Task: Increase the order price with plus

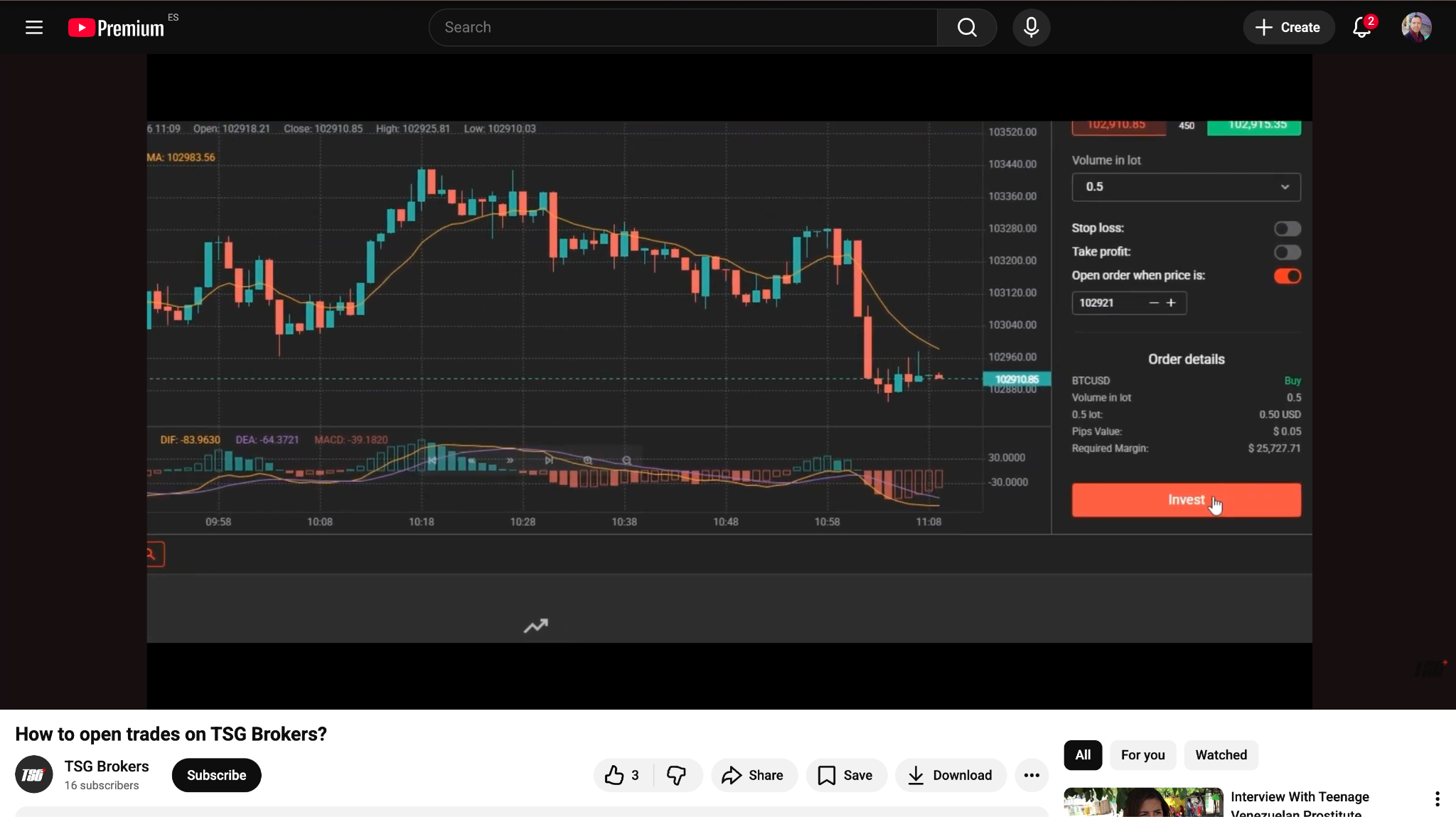Action: click(x=1171, y=303)
